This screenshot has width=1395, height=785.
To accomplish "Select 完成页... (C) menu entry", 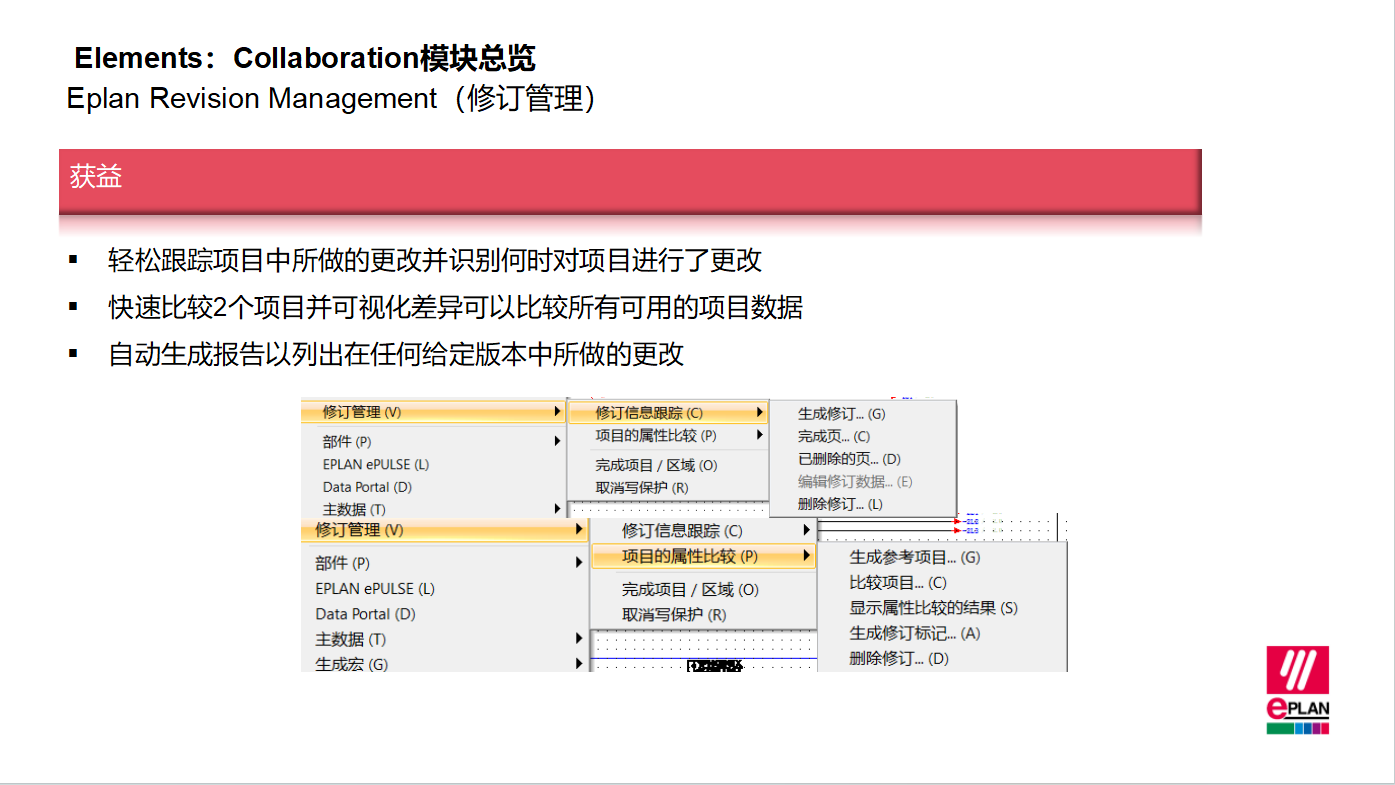I will [x=833, y=436].
